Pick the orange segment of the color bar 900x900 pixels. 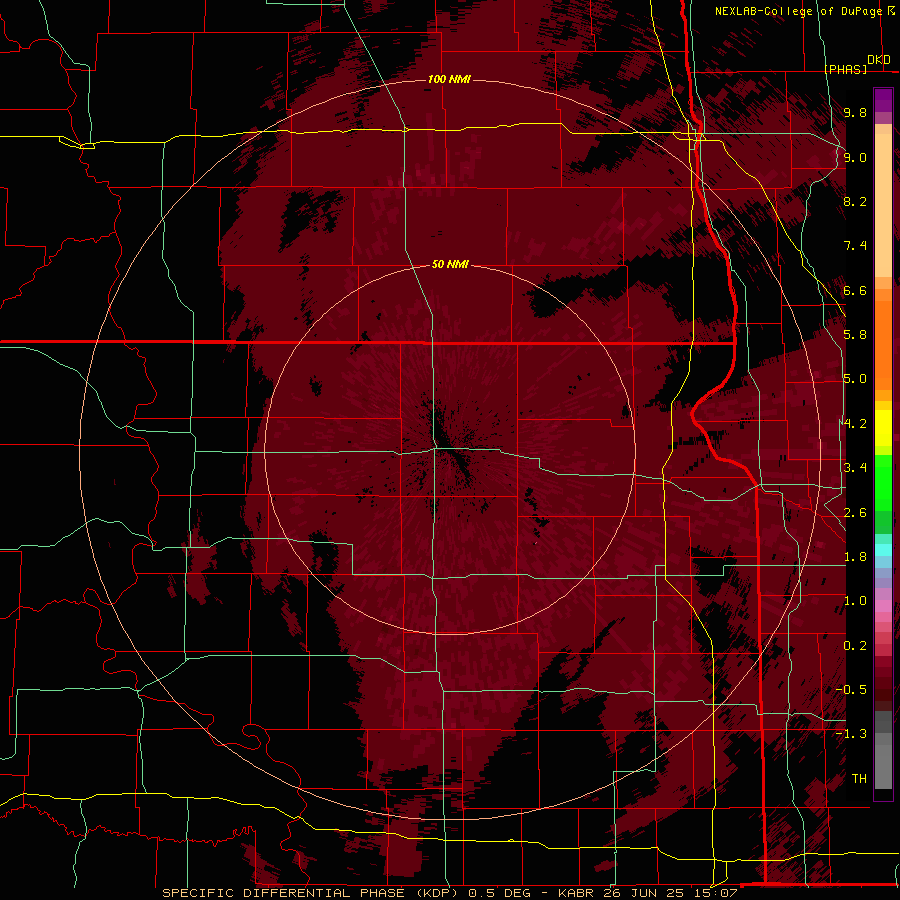(883, 345)
